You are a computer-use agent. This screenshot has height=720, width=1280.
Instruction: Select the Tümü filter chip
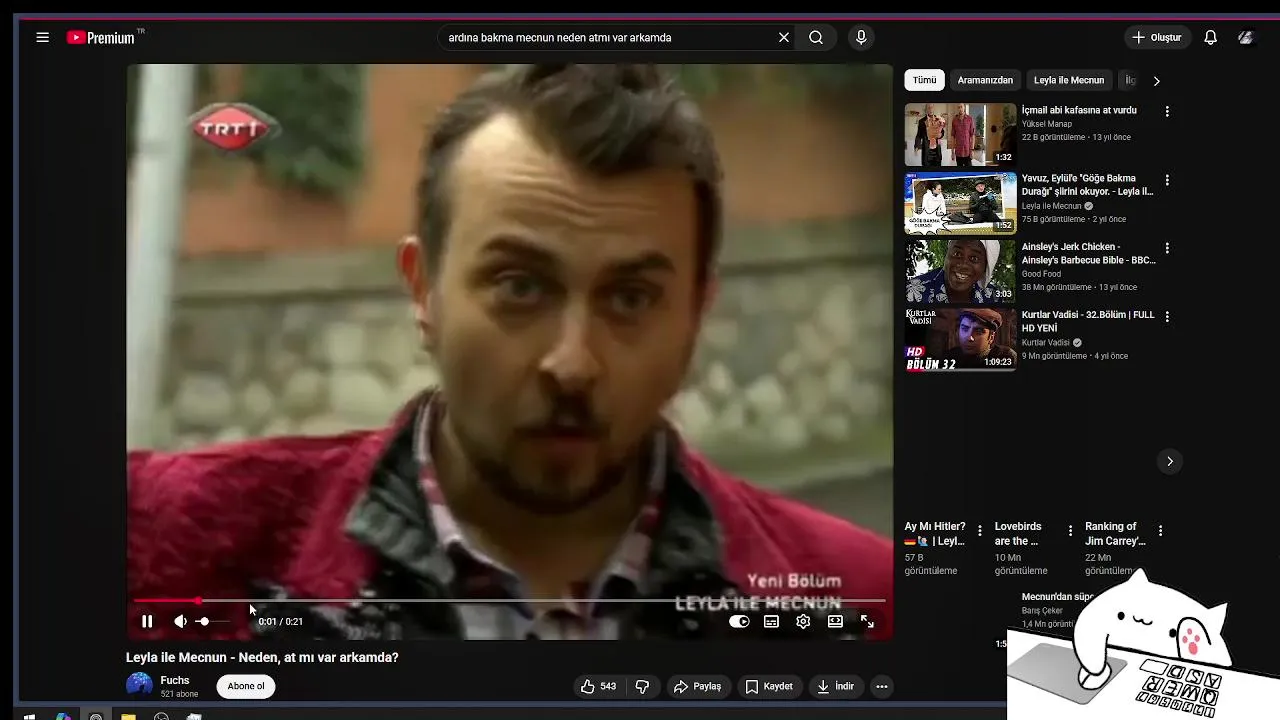(925, 80)
